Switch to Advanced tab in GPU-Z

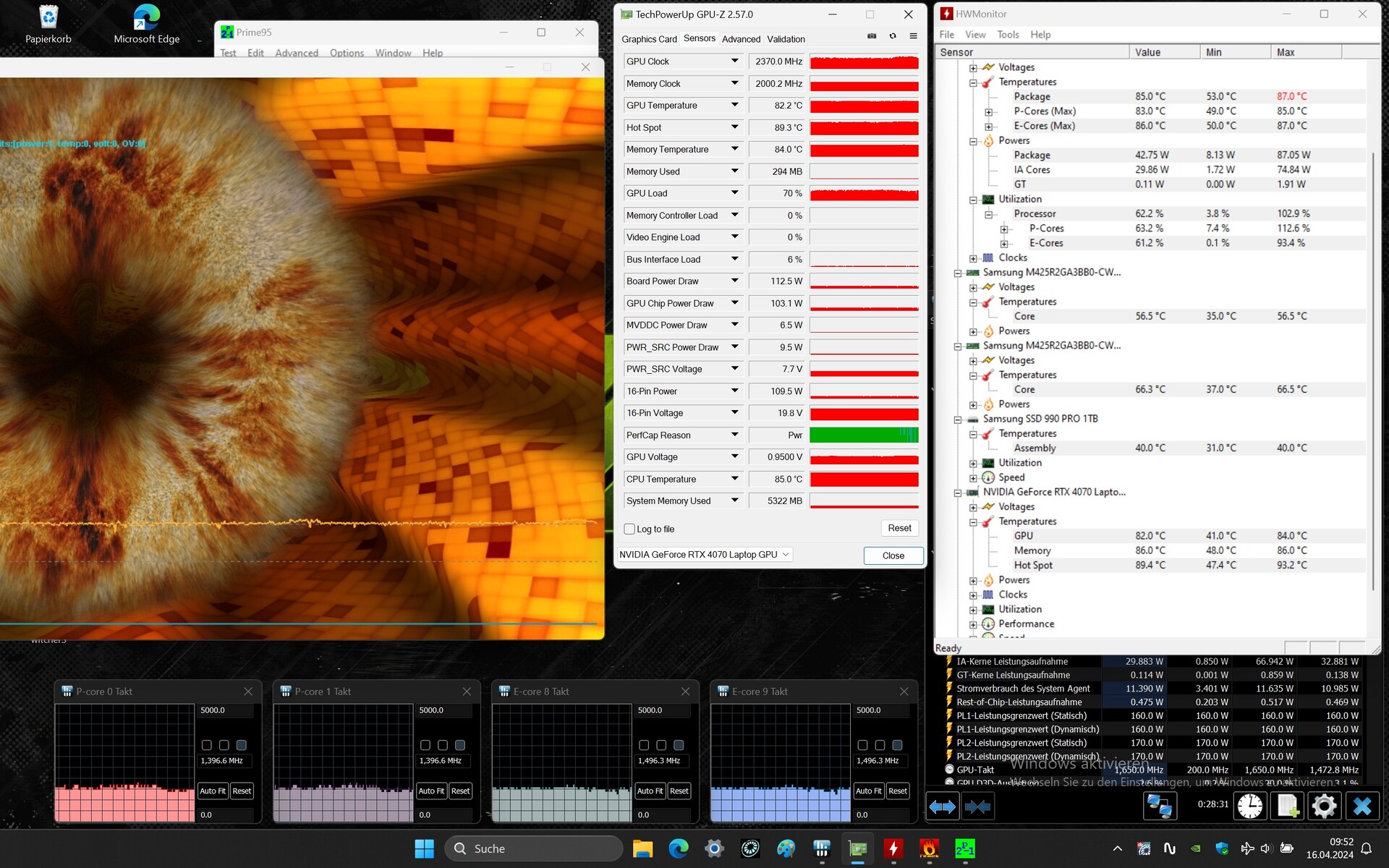pos(741,39)
